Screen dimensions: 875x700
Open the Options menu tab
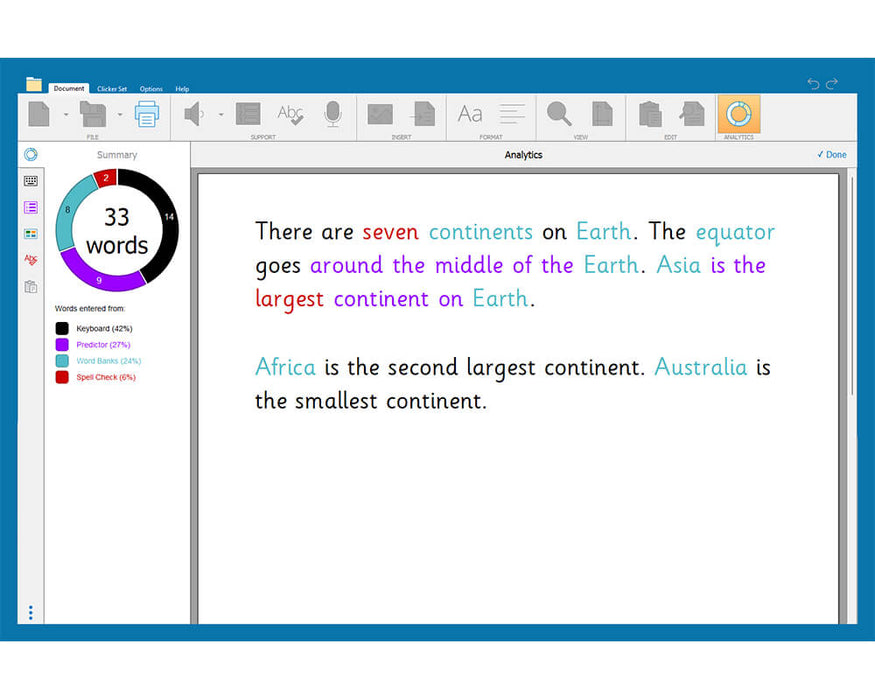coord(151,89)
